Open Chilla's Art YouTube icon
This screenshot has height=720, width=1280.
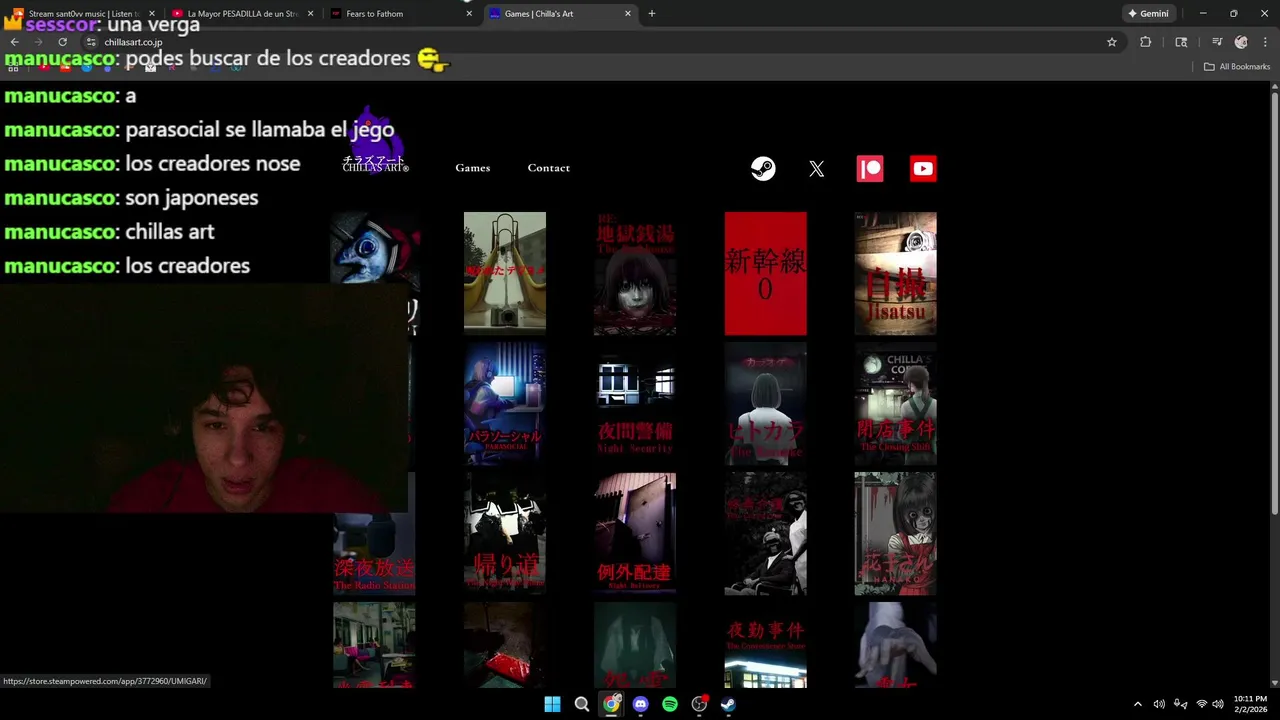coord(923,169)
